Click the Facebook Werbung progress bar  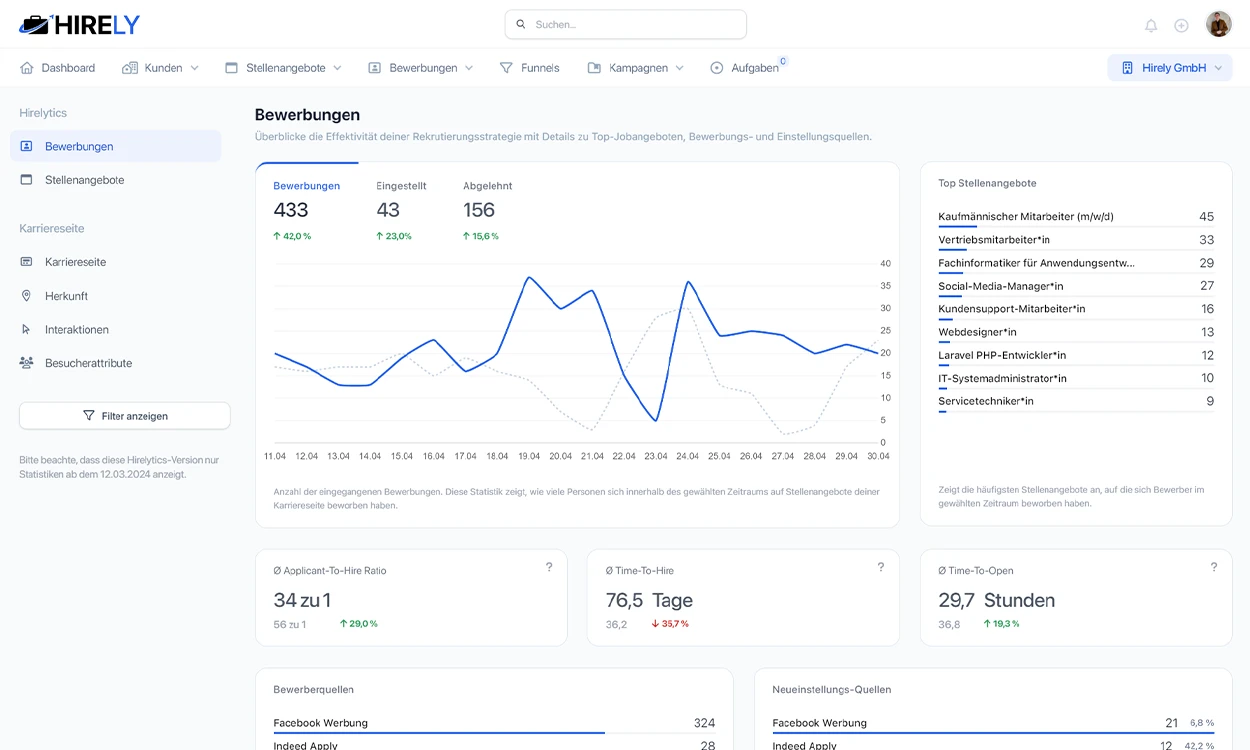[x=440, y=734]
